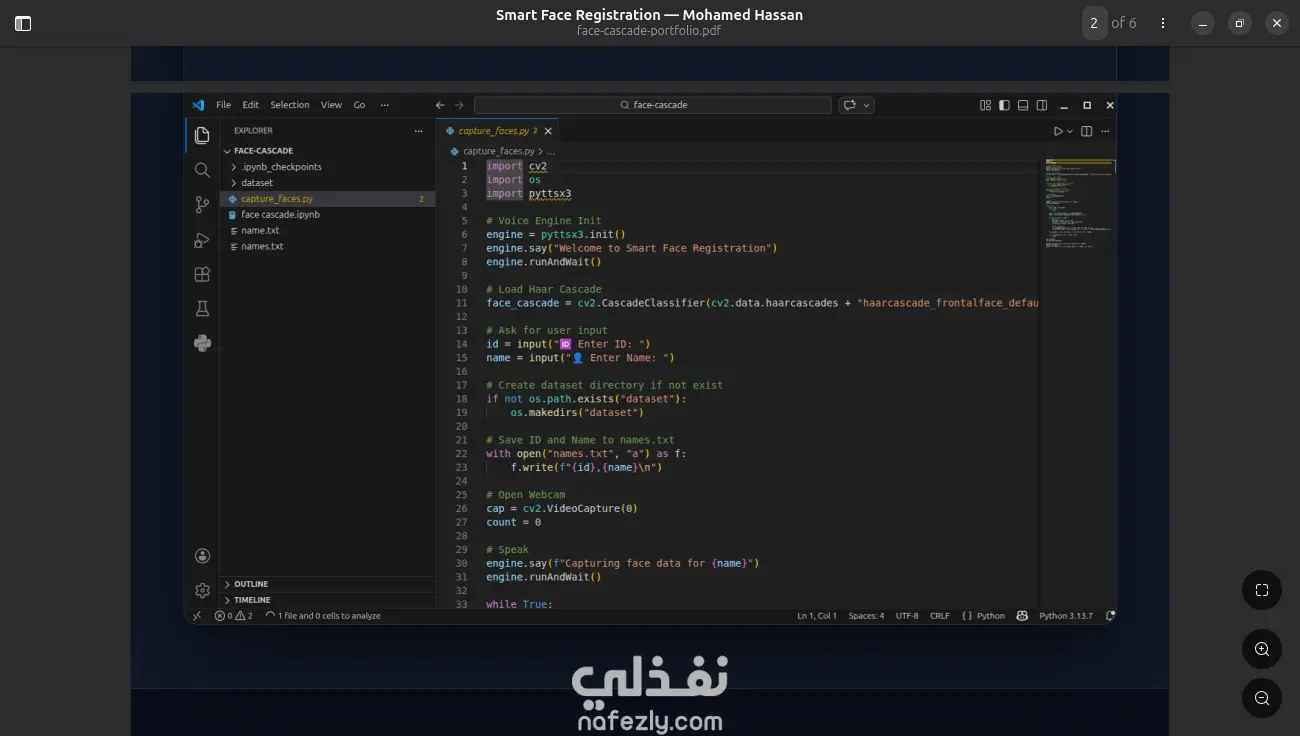This screenshot has height=736, width=1300.
Task: Toggle the bottom panel layout icon
Action: click(1023, 105)
